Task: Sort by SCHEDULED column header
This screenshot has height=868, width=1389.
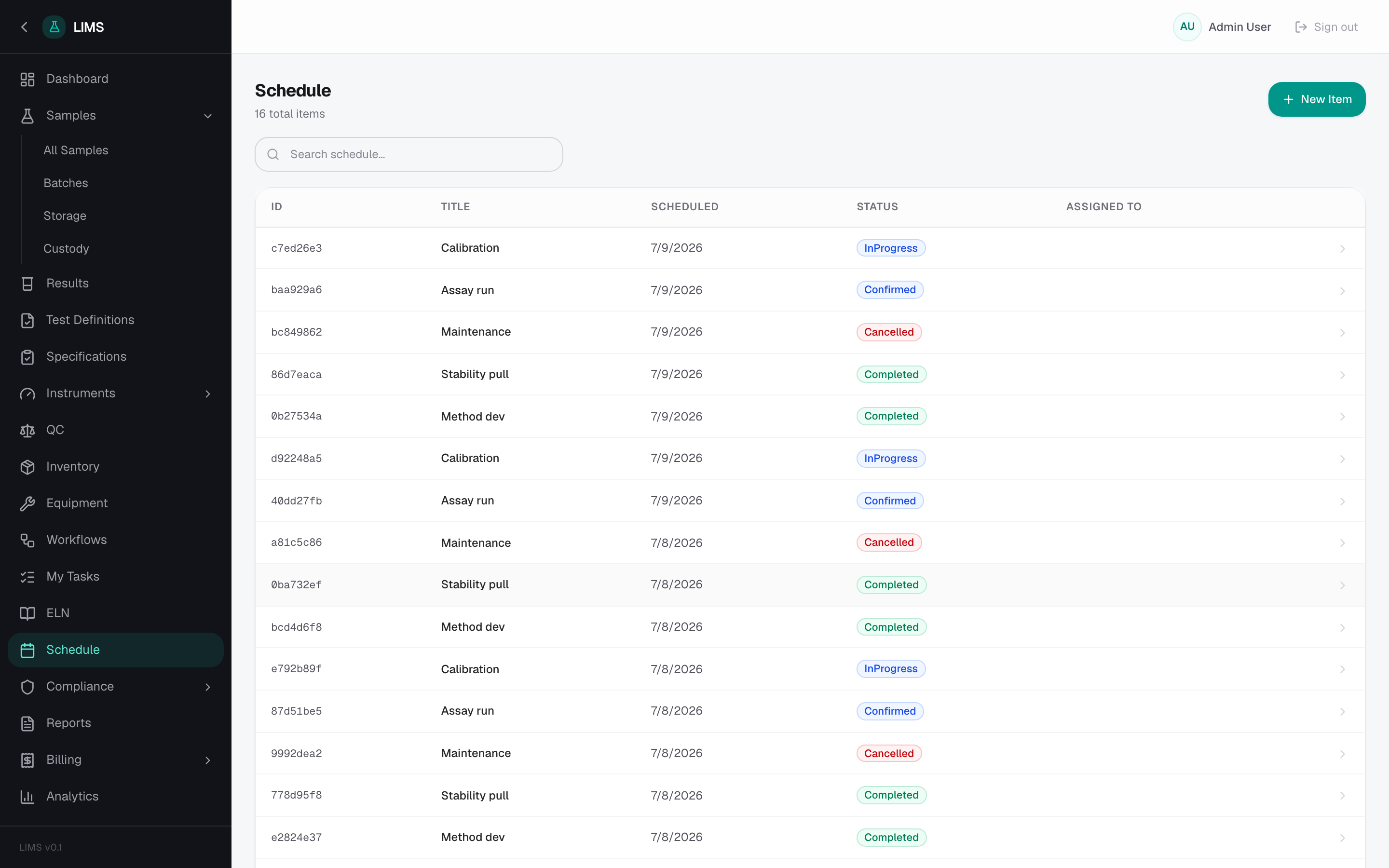Action: tap(684, 207)
